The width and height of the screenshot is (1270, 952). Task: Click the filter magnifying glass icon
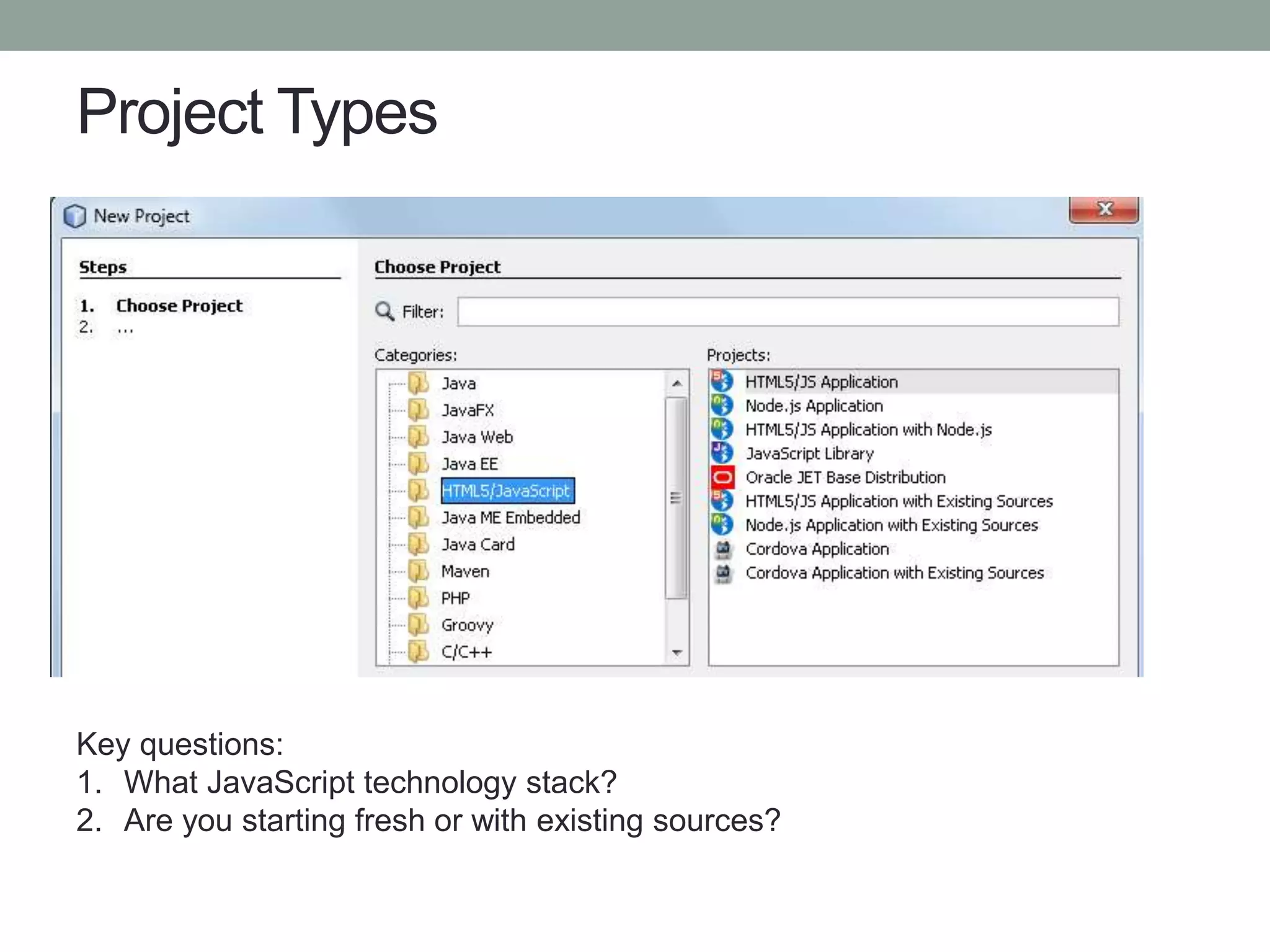pyautogui.click(x=385, y=311)
